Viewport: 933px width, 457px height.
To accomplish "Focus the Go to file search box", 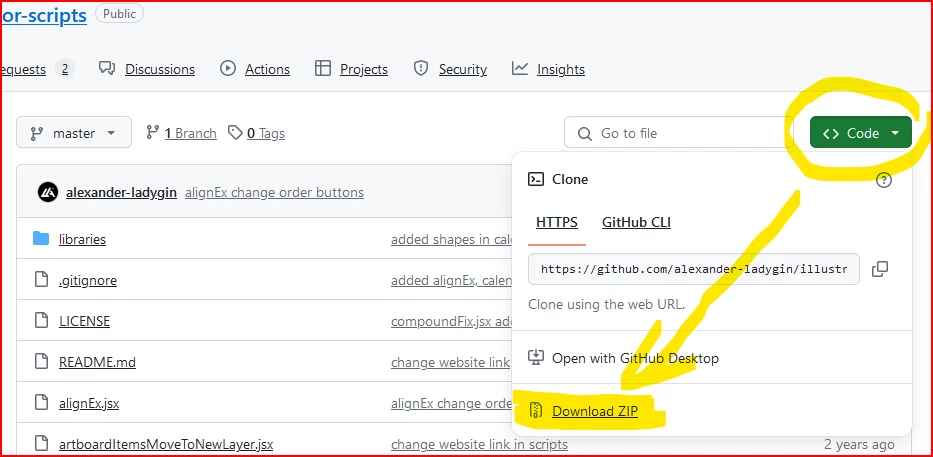I will coord(678,133).
